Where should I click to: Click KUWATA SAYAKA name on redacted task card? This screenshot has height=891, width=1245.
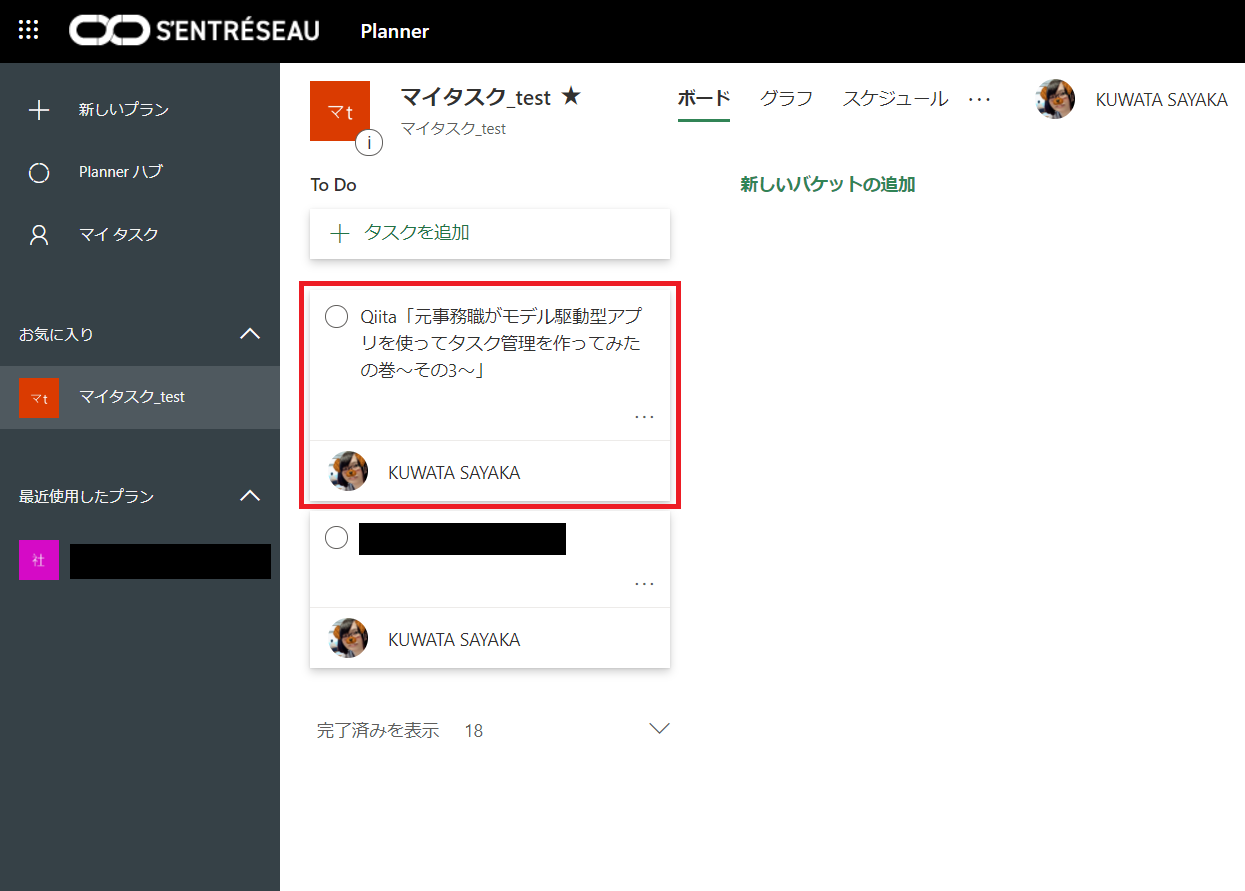coord(454,640)
